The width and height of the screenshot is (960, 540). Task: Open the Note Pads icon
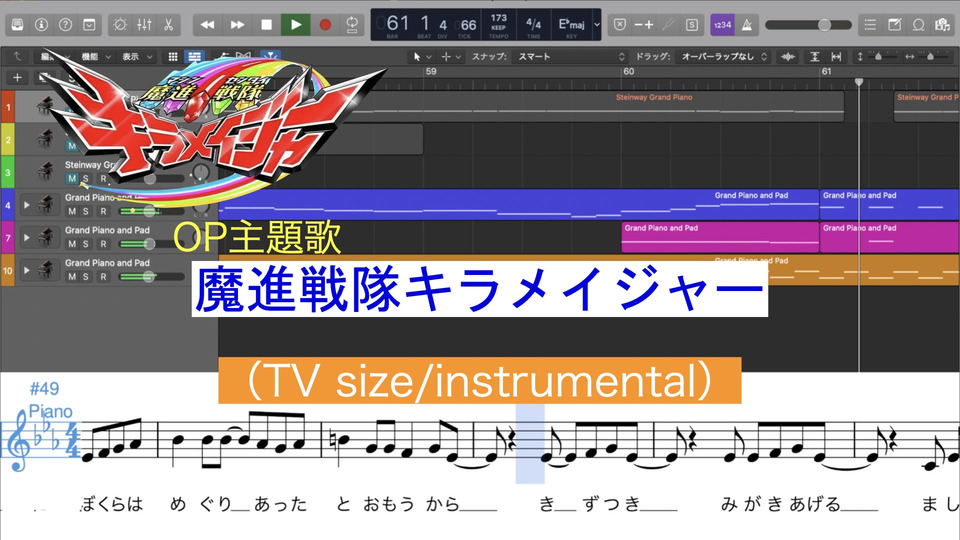[x=894, y=24]
